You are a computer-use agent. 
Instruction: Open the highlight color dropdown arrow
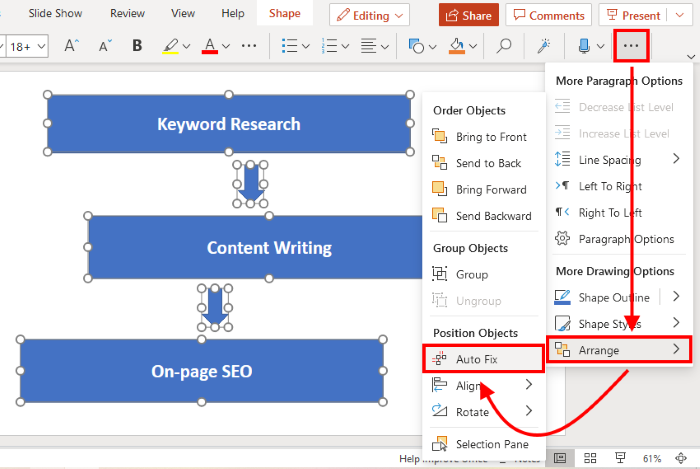pyautogui.click(x=187, y=46)
